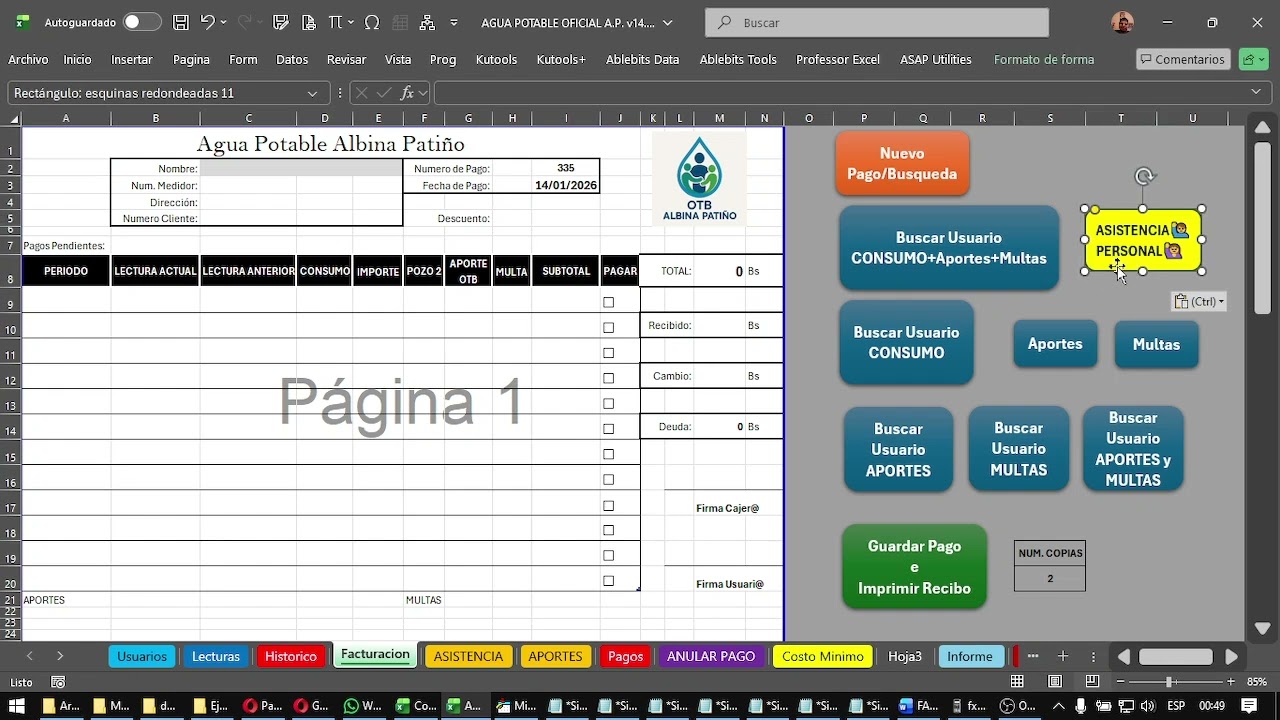Check the PAGAR checkbox in row 16
Screen dimensions: 1280x720
608,479
